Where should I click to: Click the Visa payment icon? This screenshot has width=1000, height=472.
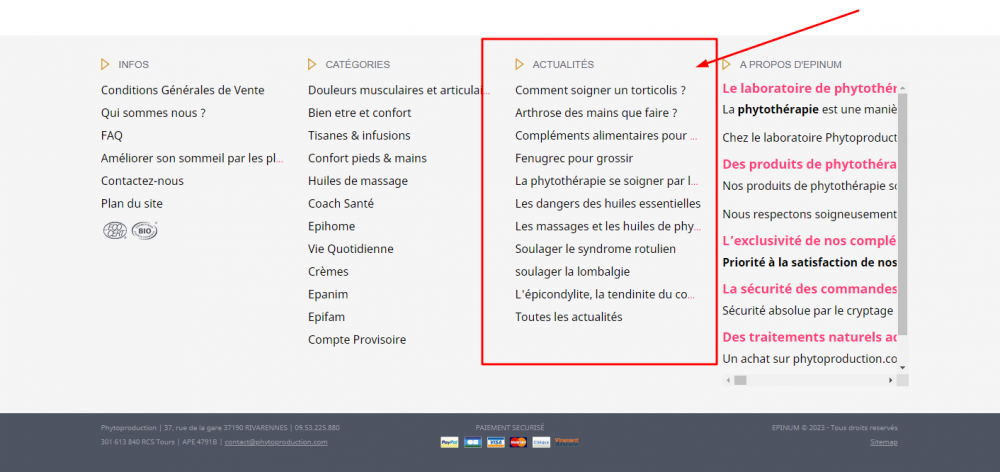click(x=496, y=442)
